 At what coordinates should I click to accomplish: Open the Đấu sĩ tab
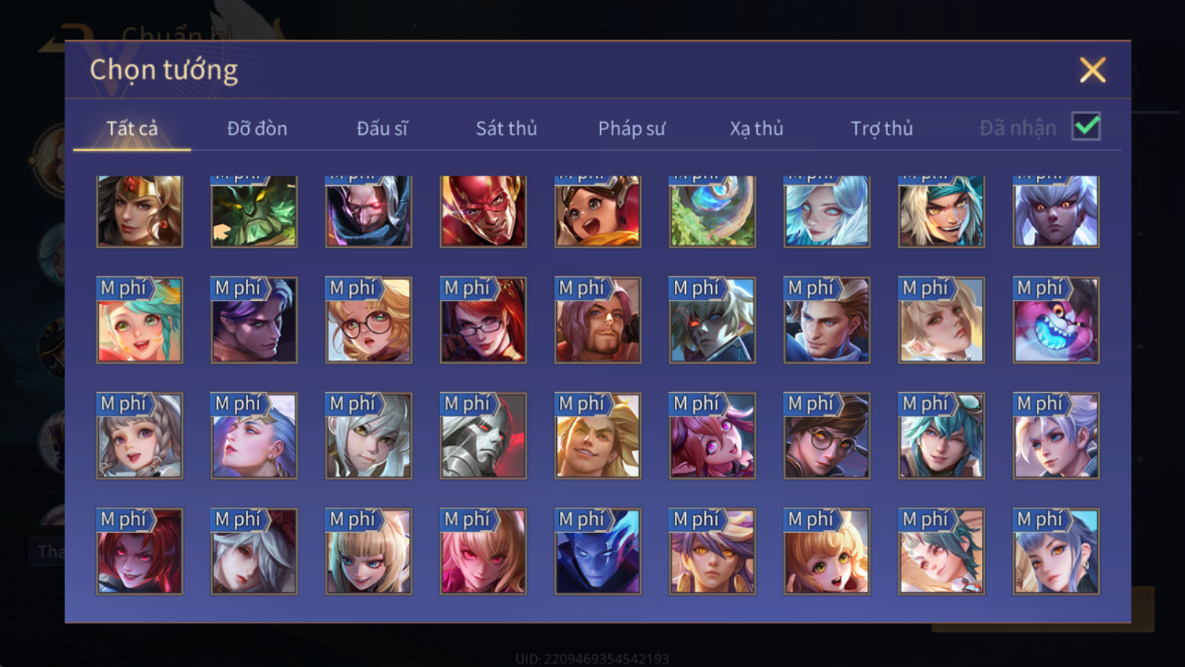[x=382, y=128]
